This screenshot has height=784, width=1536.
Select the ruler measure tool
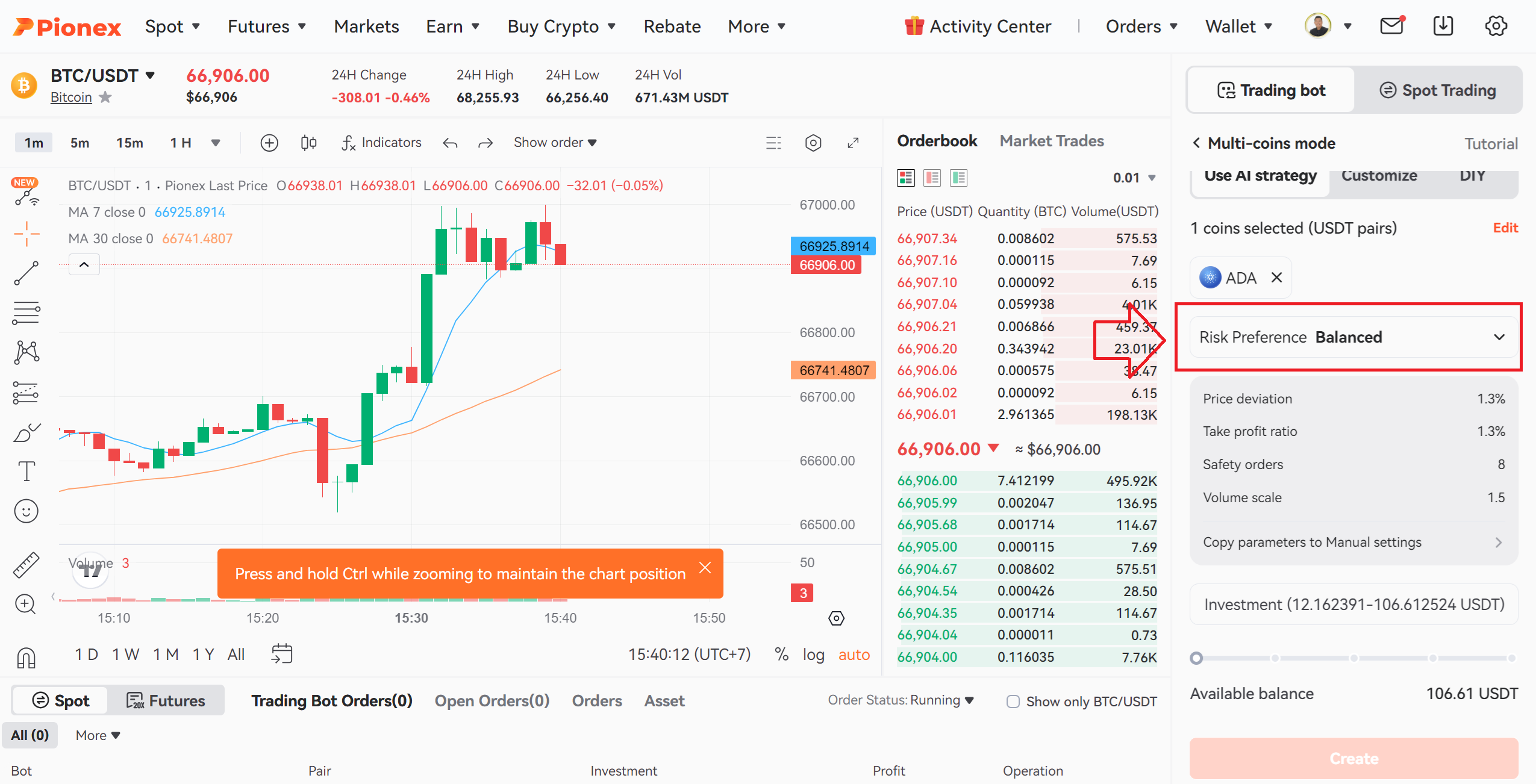pyautogui.click(x=27, y=565)
